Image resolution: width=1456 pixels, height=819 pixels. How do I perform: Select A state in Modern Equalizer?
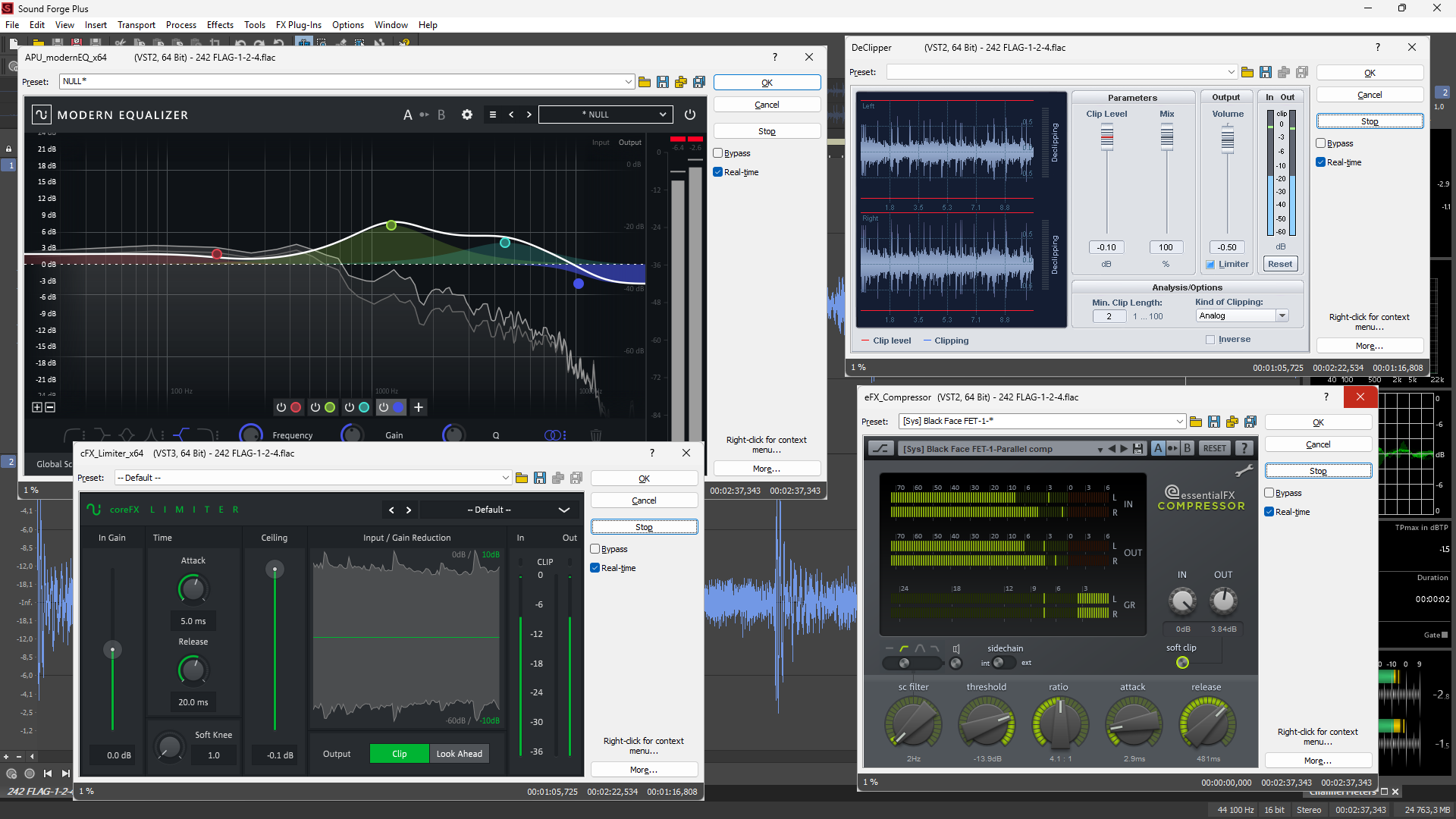point(408,115)
